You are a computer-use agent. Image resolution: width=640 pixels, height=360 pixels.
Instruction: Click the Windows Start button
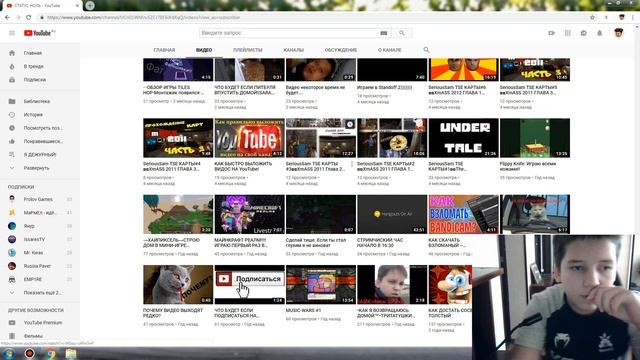point(8,353)
